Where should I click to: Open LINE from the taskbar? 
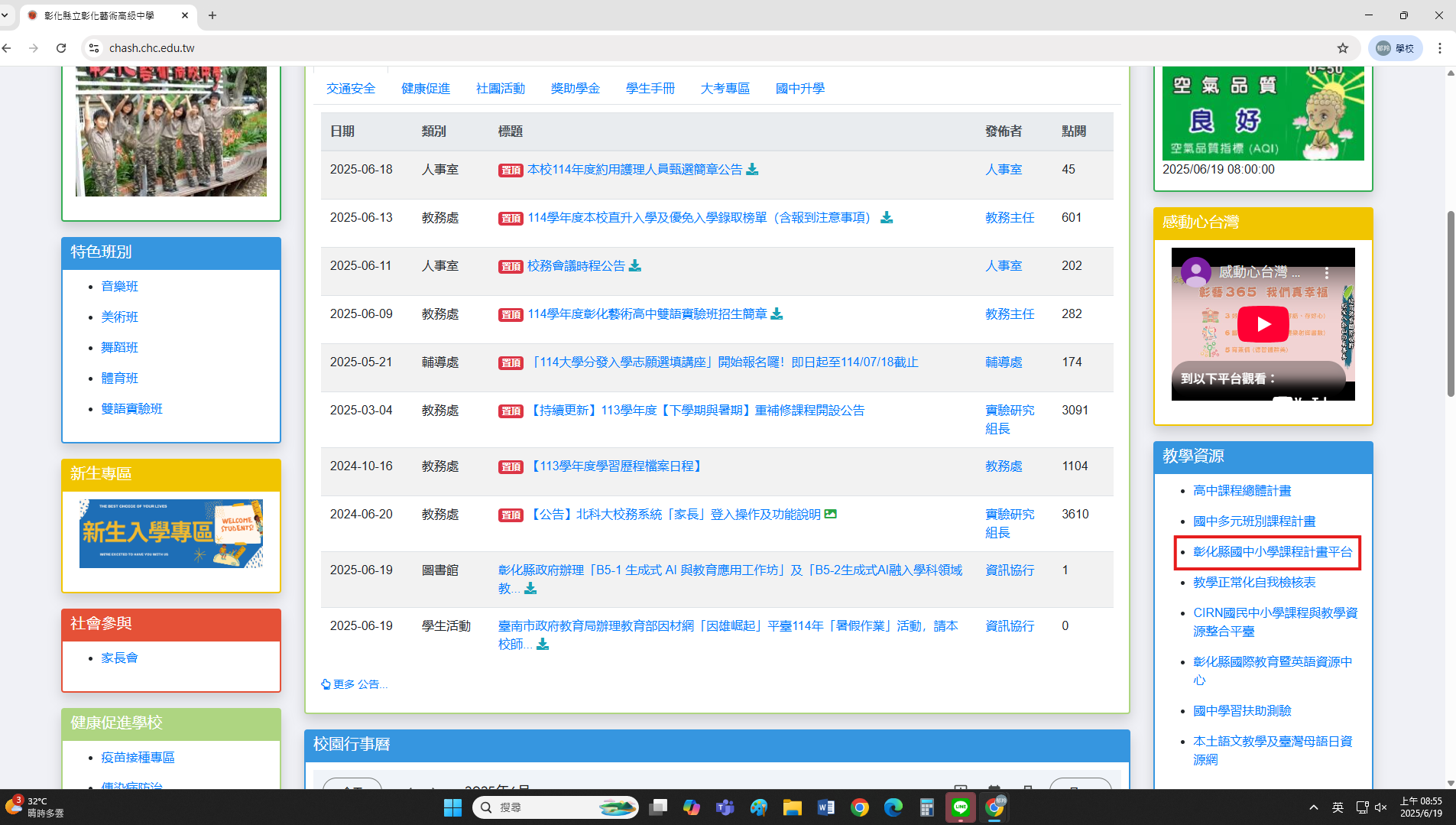[960, 807]
